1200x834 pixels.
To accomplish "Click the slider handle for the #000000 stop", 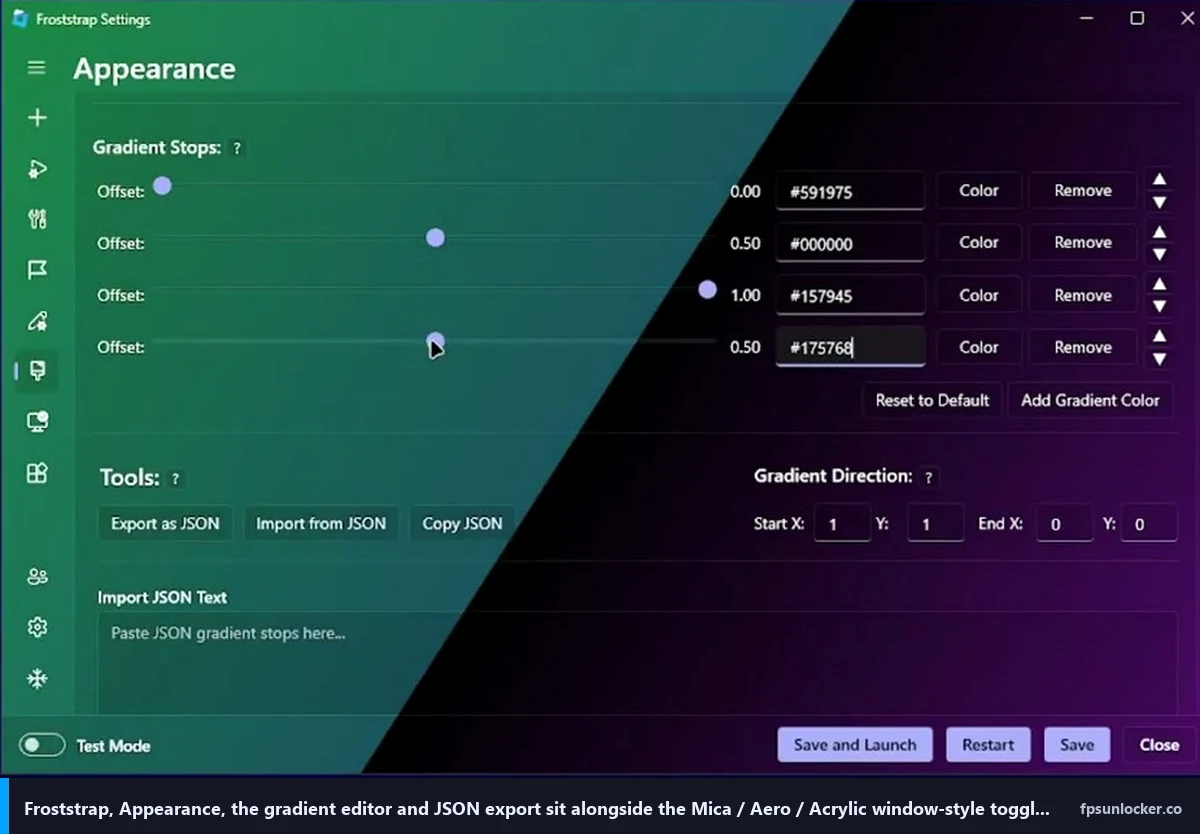I will pyautogui.click(x=435, y=238).
